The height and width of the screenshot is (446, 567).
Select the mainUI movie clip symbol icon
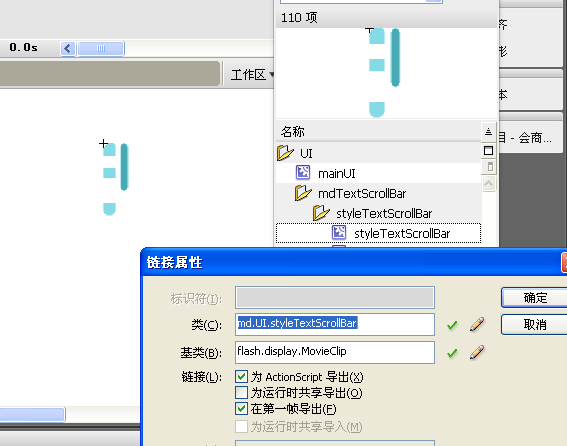[303, 173]
